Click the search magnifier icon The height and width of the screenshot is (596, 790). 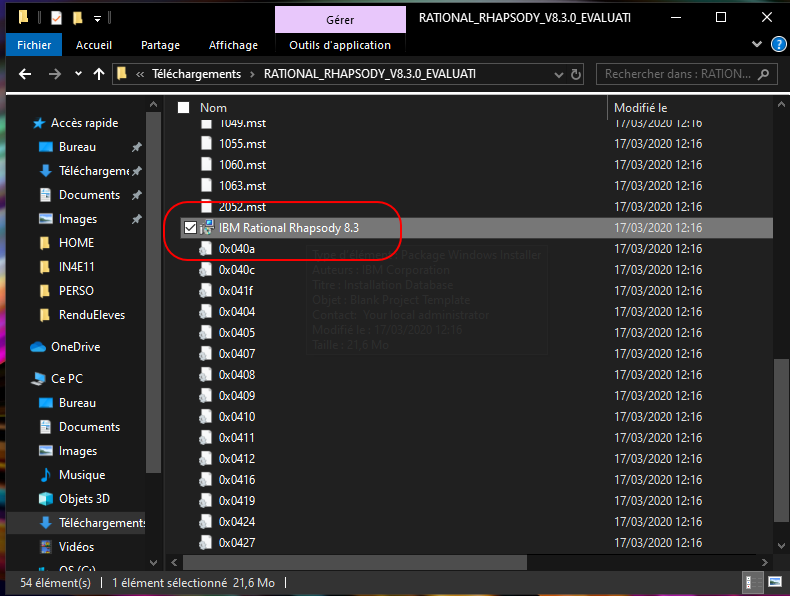point(764,74)
